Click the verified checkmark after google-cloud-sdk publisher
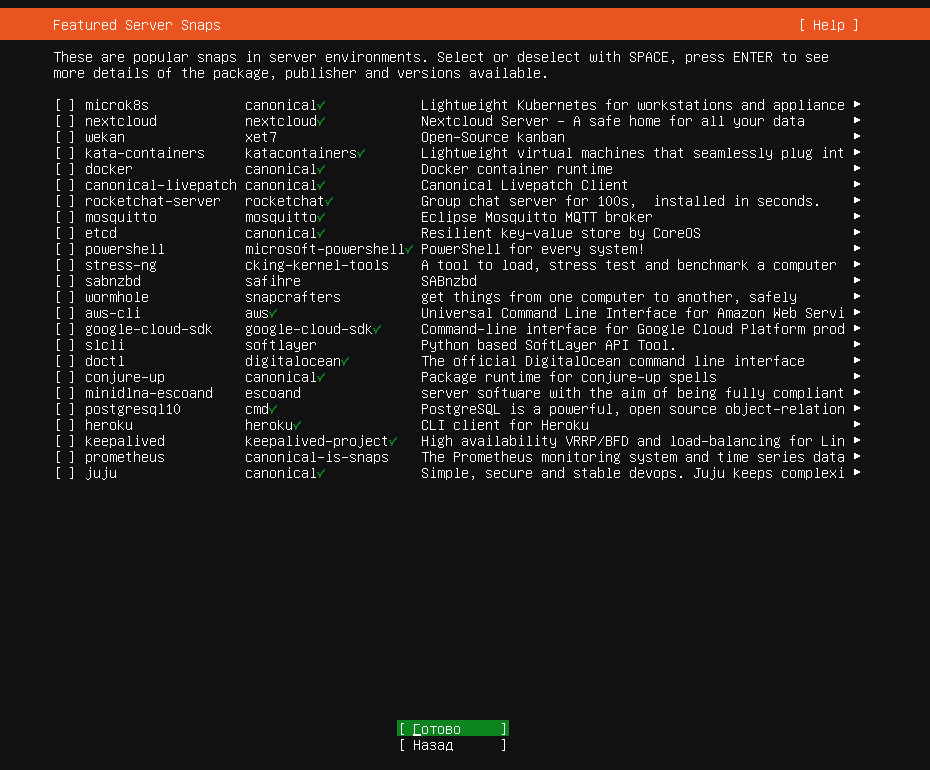The image size is (930, 770). 377,330
